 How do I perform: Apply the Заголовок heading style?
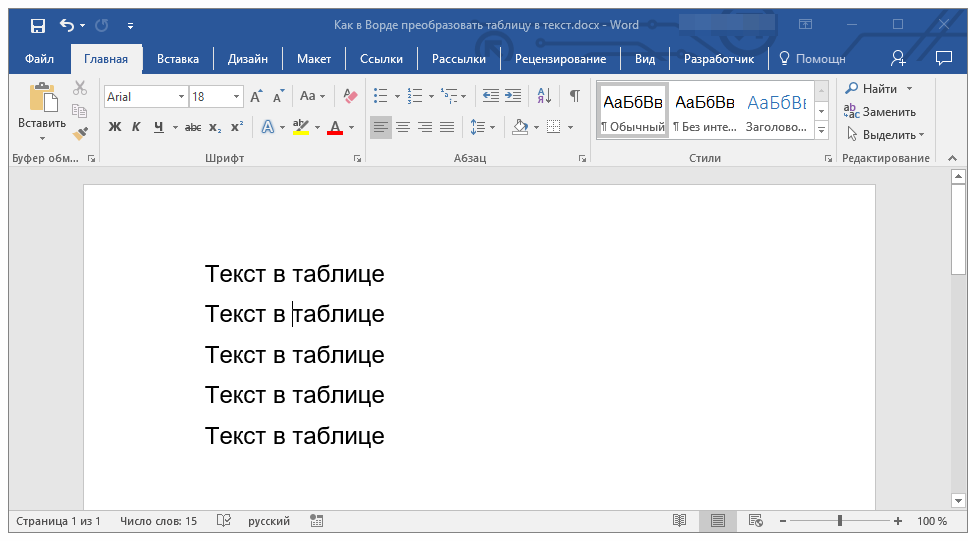click(777, 112)
